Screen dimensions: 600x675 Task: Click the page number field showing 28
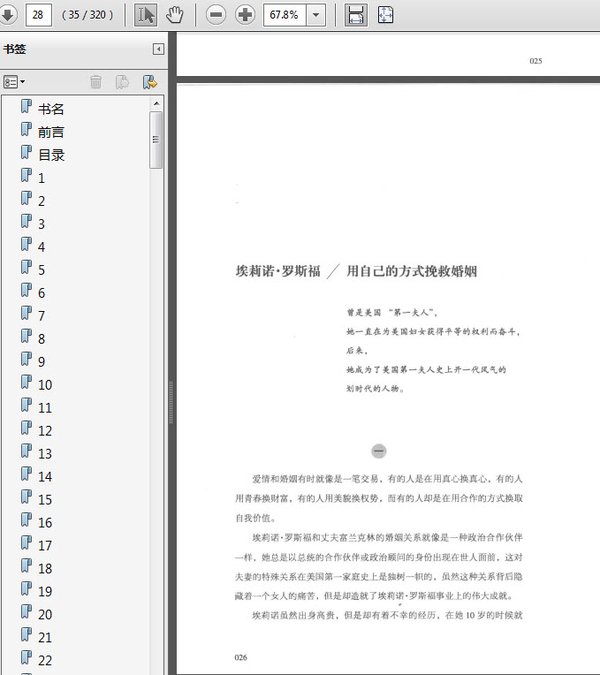tap(38, 15)
